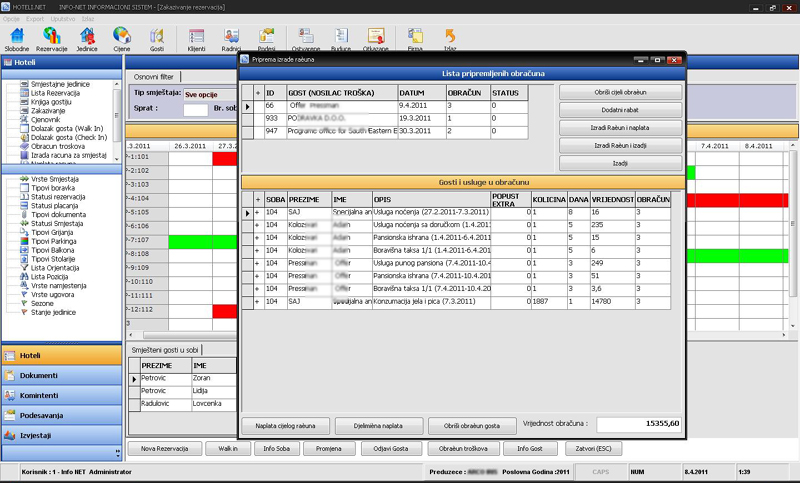The height and width of the screenshot is (483, 800).
Task: Click Walk in button at bottom
Action: (x=228, y=449)
